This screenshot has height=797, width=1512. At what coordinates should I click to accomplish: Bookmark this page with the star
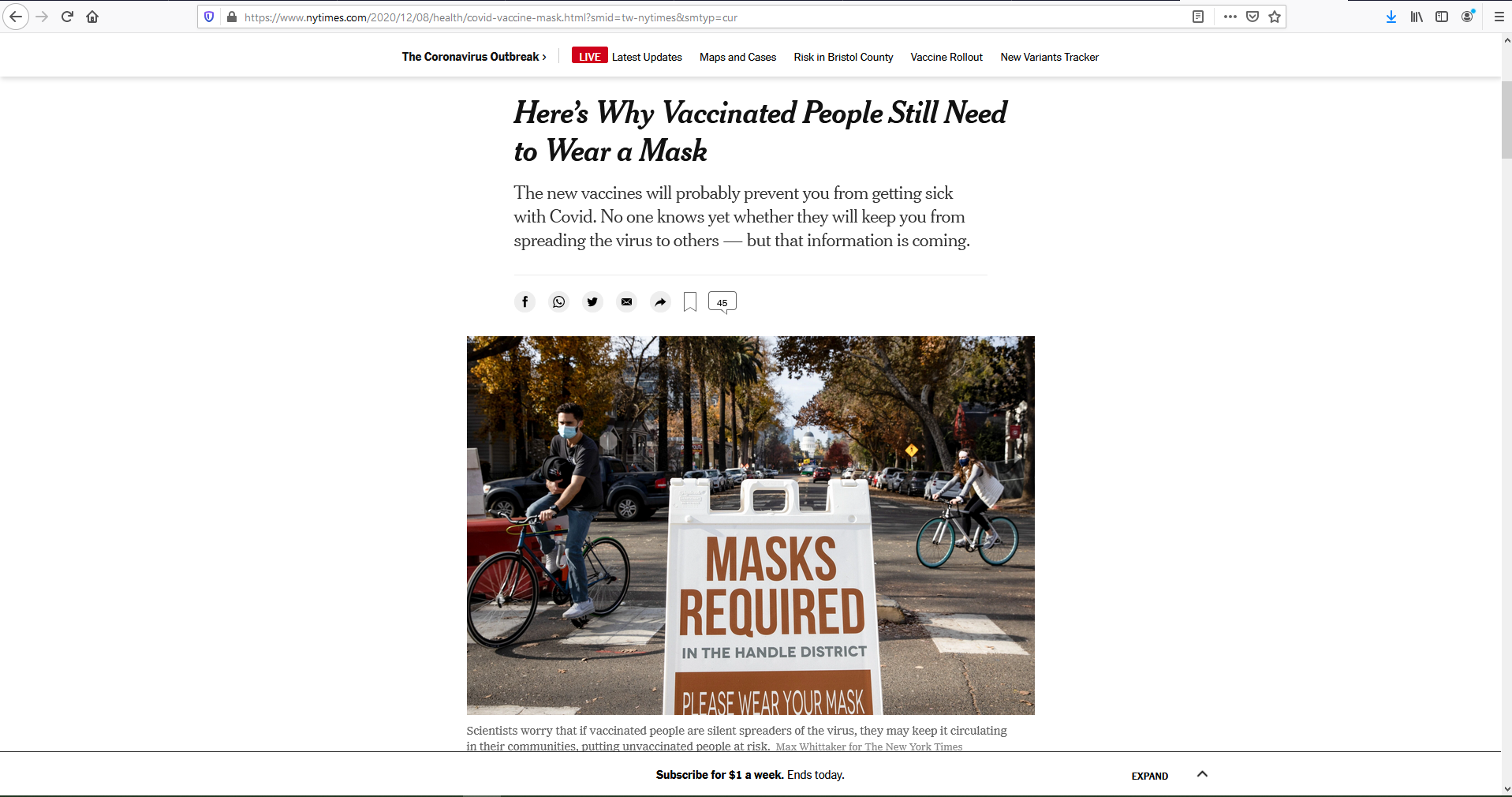point(1275,17)
